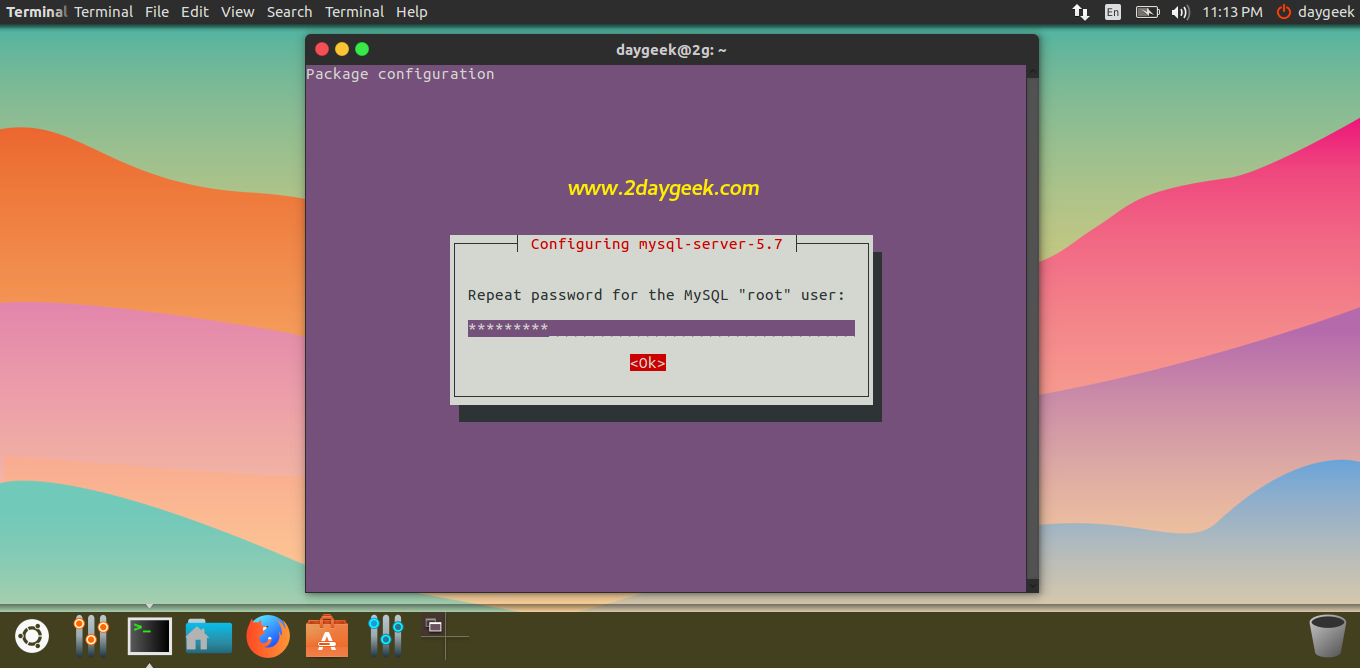Open the blue mixer tweak icon in dock
Viewport: 1360px width, 668px height.
pyautogui.click(x=386, y=636)
